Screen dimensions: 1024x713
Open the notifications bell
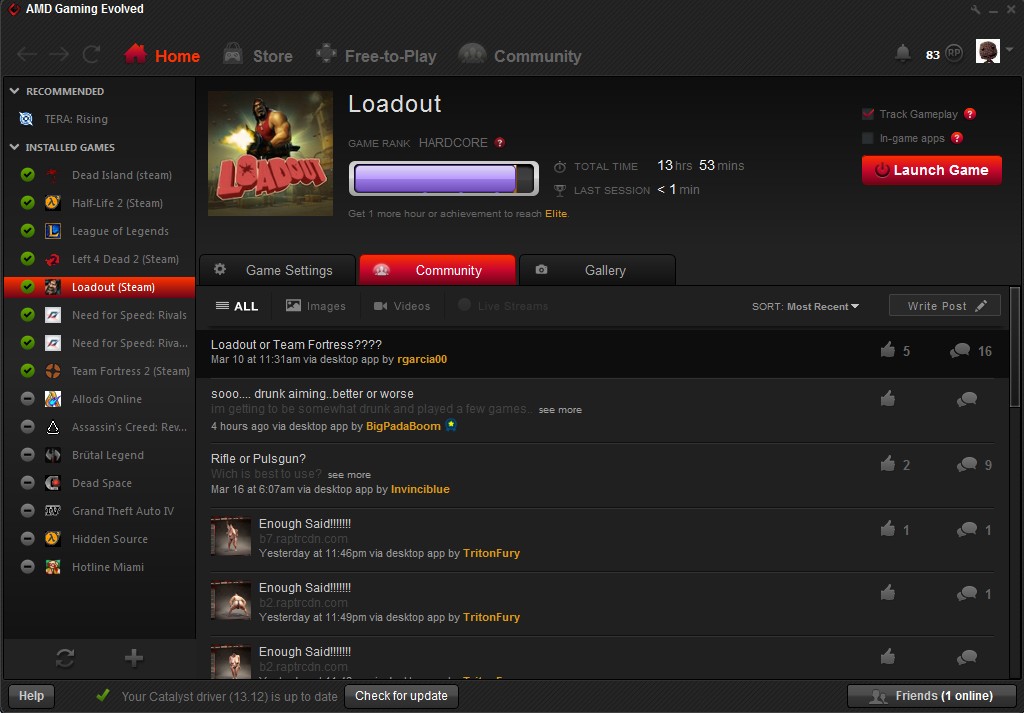(903, 54)
